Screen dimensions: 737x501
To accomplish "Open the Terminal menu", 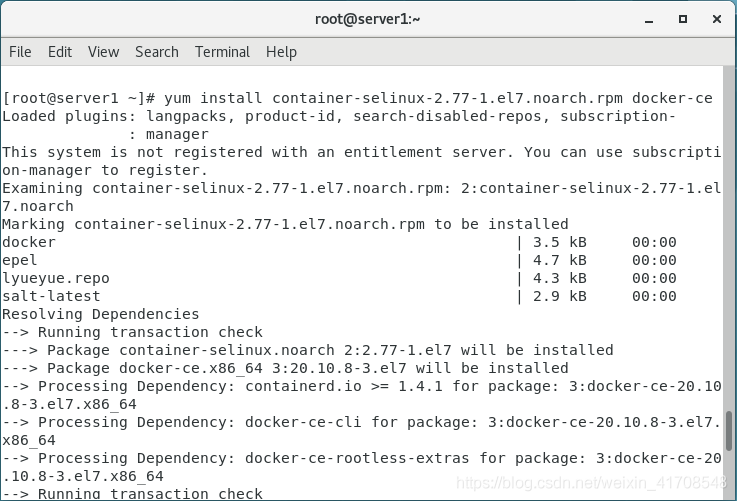I will pyautogui.click(x=222, y=52).
